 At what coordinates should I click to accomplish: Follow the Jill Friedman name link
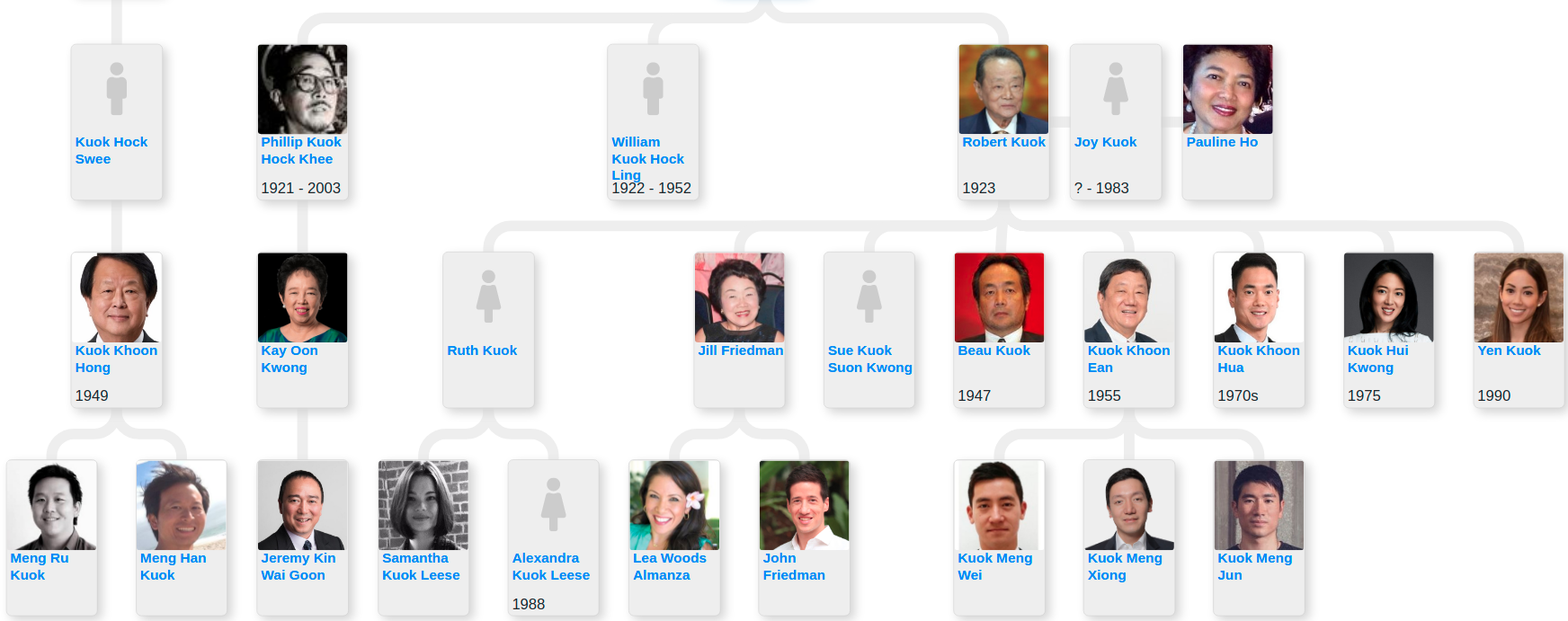pos(741,350)
